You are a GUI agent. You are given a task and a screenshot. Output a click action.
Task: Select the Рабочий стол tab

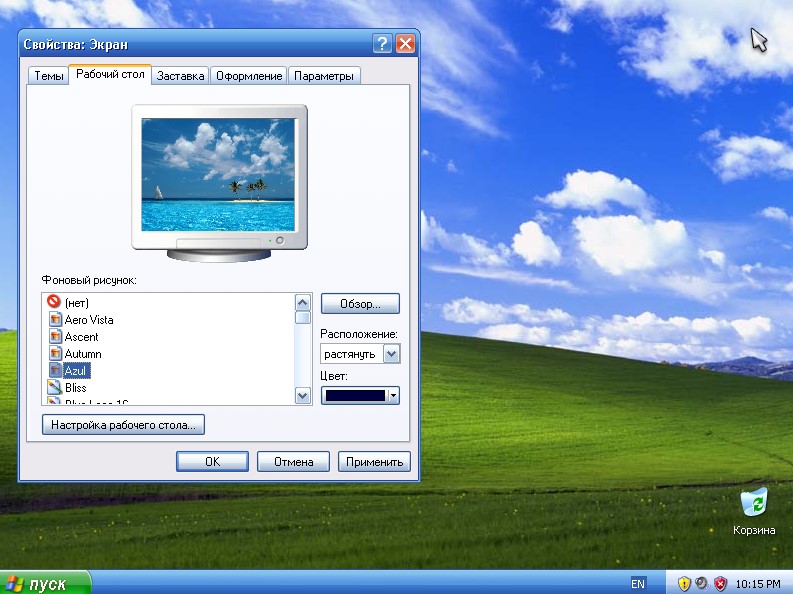pyautogui.click(x=110, y=74)
